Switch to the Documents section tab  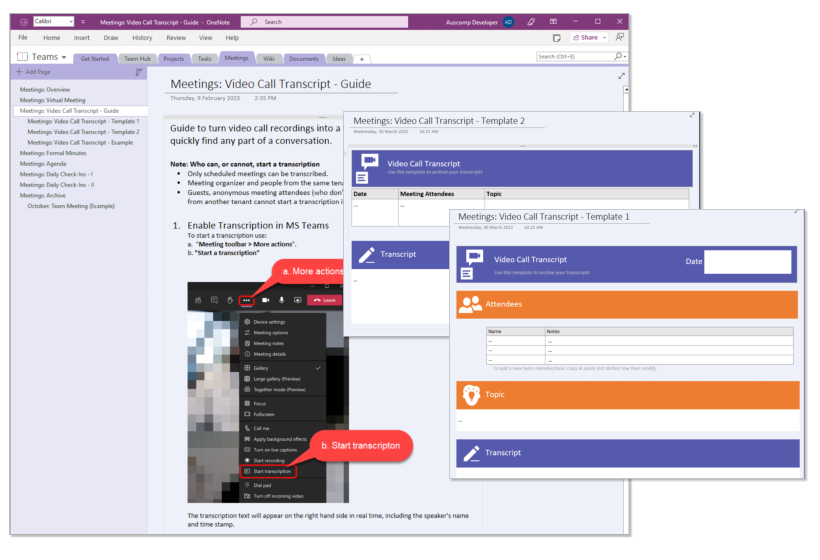click(304, 59)
